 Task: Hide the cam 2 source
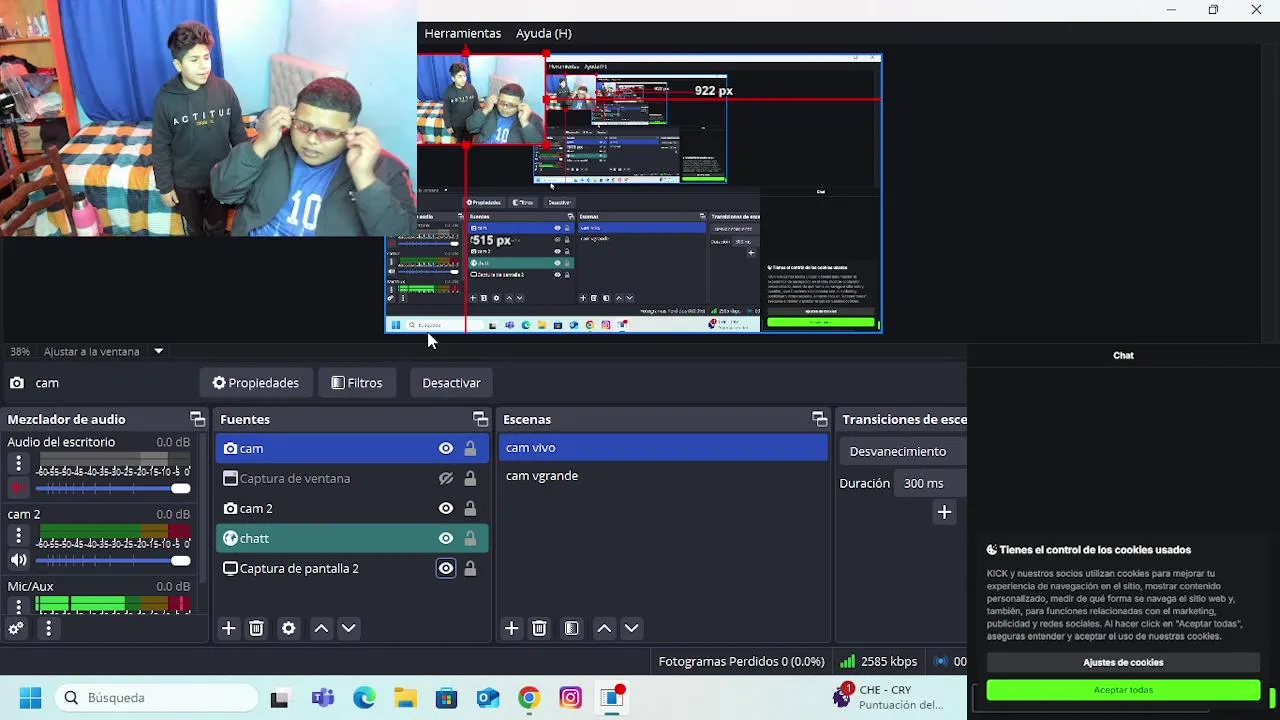(446, 508)
